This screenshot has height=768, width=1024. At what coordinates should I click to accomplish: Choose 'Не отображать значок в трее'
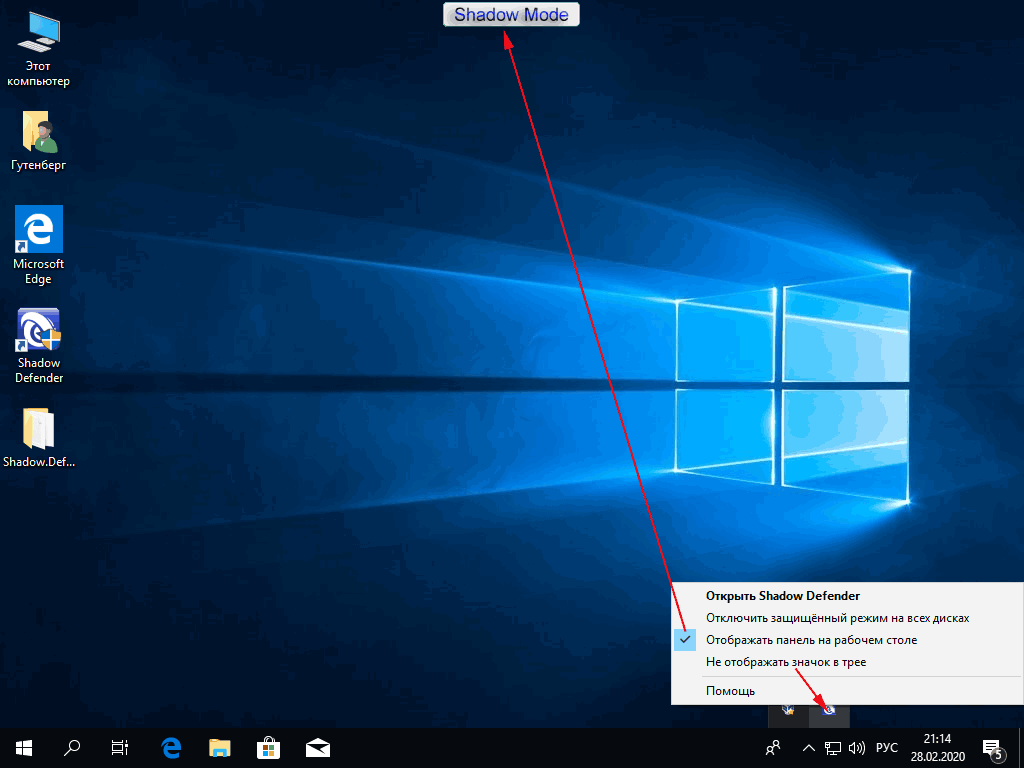848,662
